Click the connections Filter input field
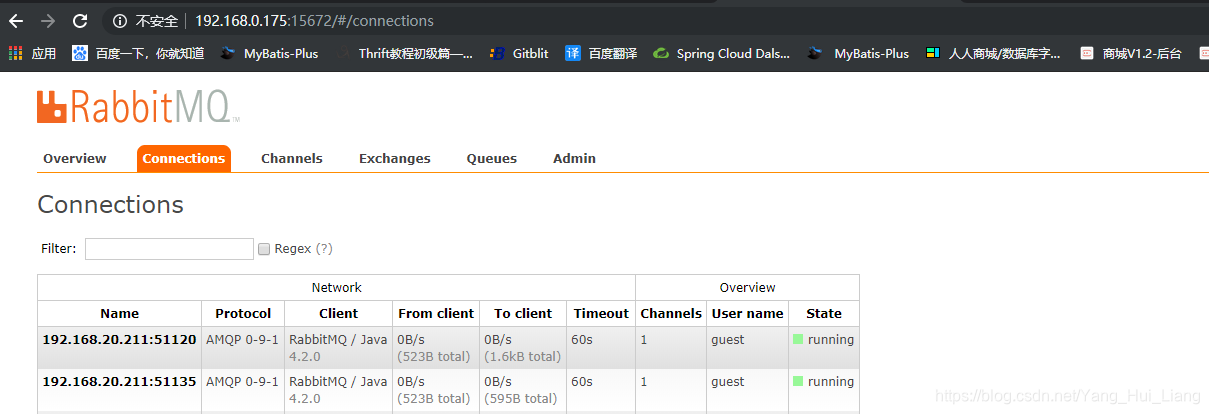This screenshot has height=414, width=1209. (x=169, y=249)
